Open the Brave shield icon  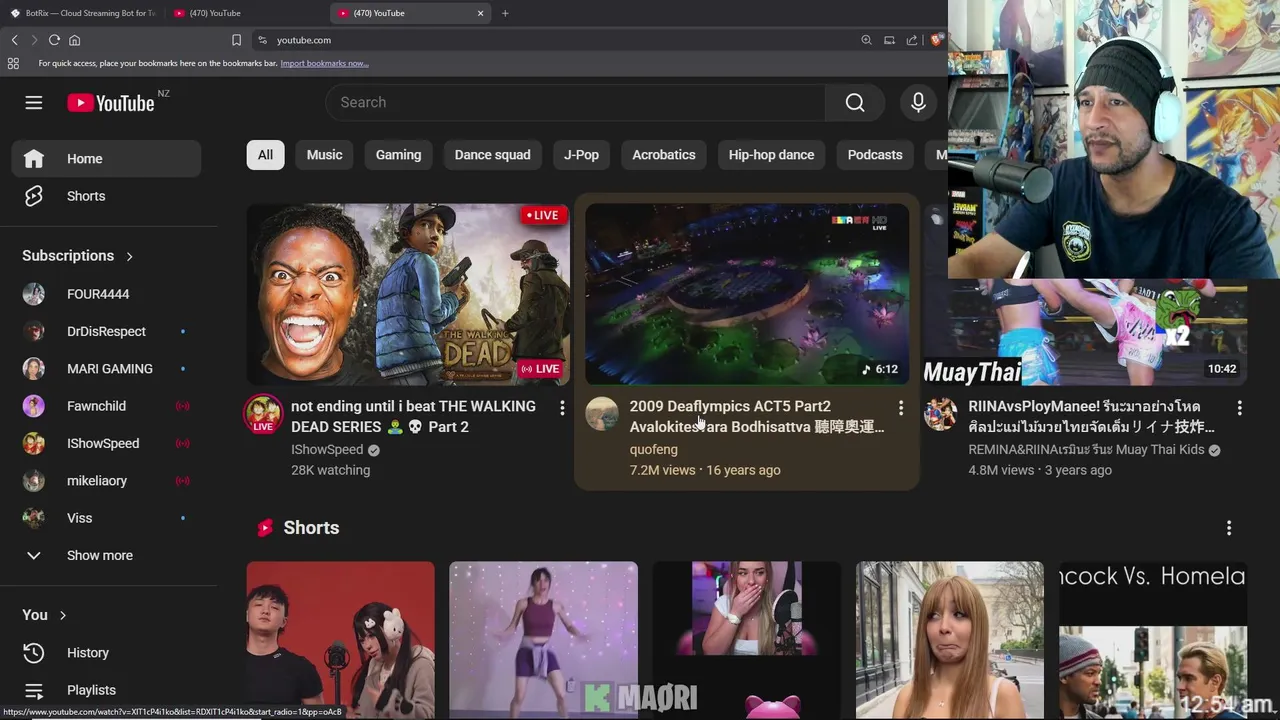[936, 40]
